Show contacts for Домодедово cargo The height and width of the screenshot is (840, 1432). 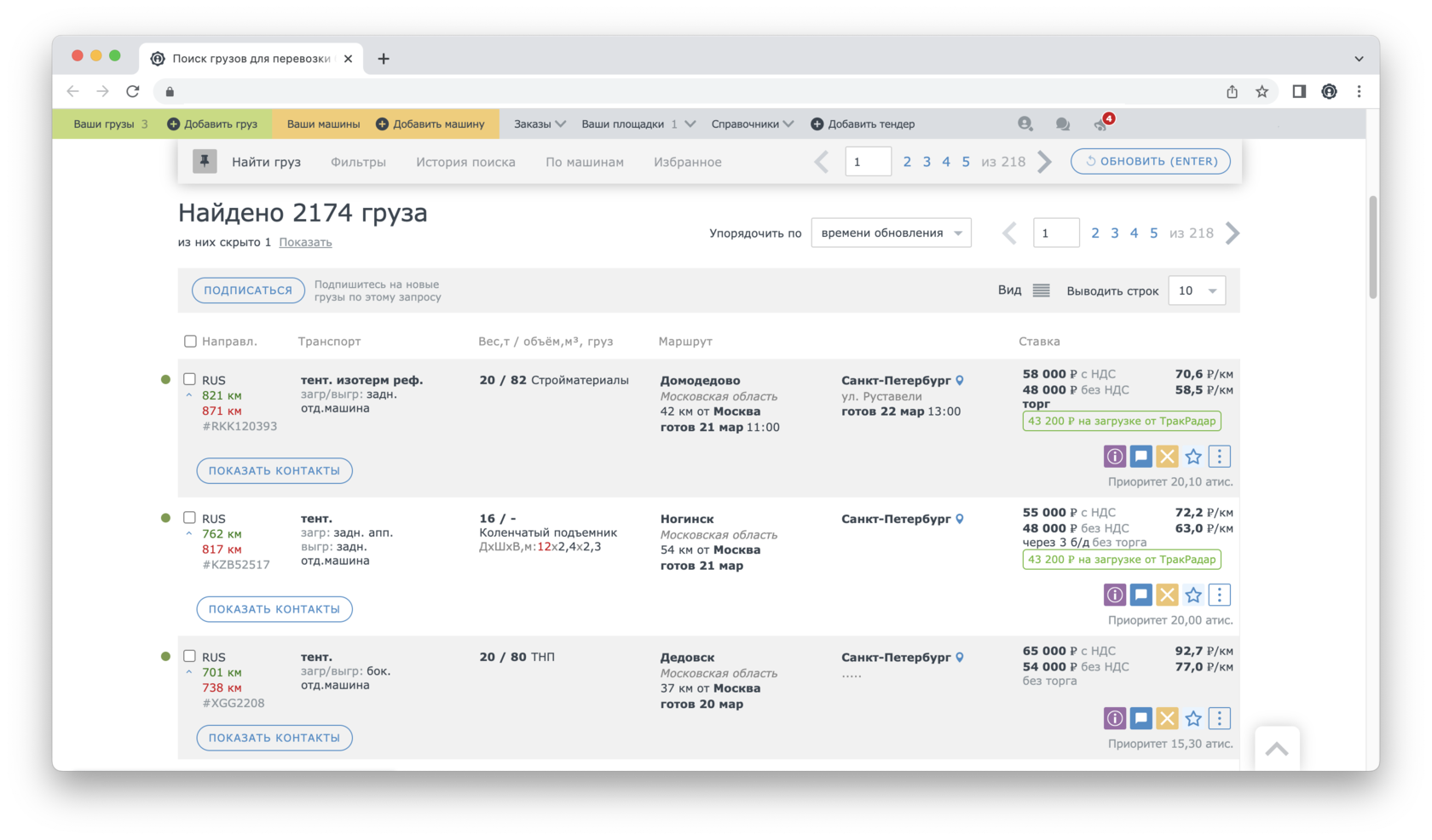(x=274, y=470)
